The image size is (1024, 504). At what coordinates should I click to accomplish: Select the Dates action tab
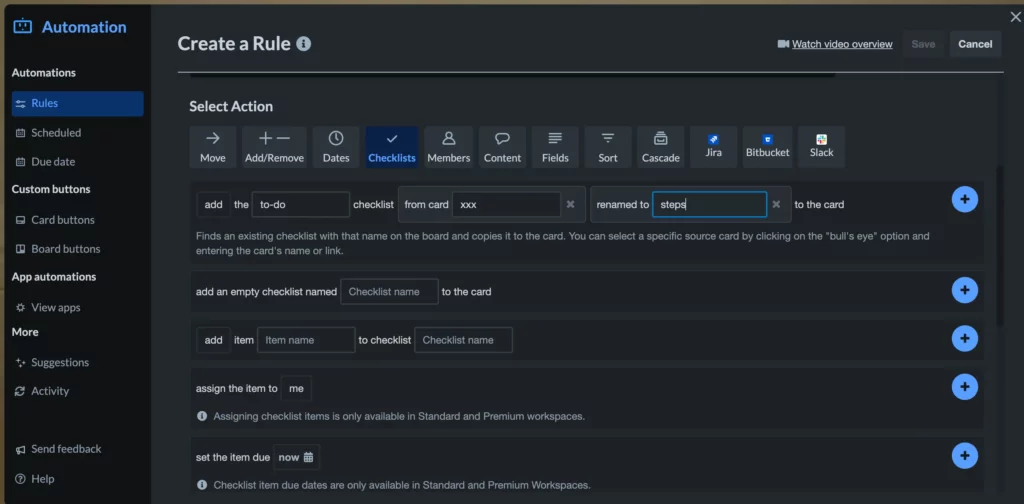tap(336, 147)
